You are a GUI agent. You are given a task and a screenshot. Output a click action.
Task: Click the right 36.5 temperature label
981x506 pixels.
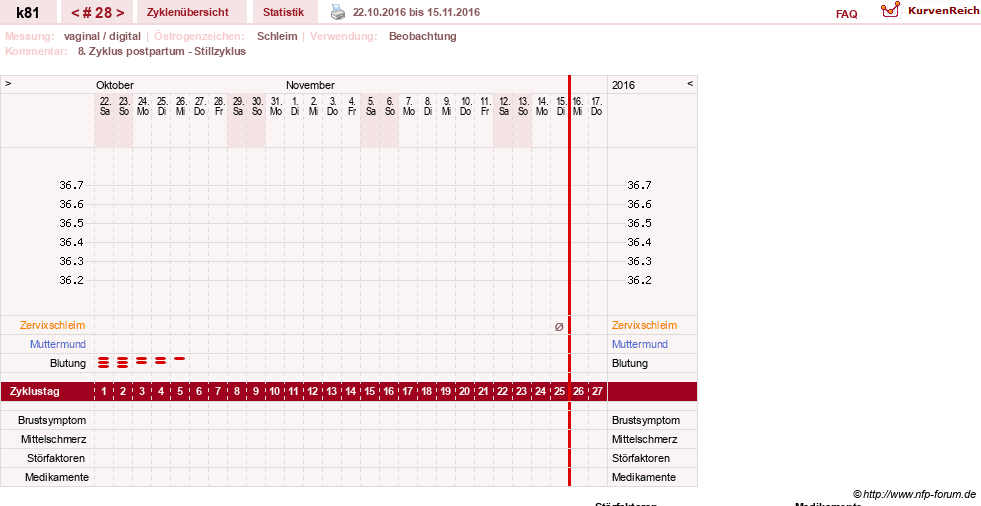[639, 223]
